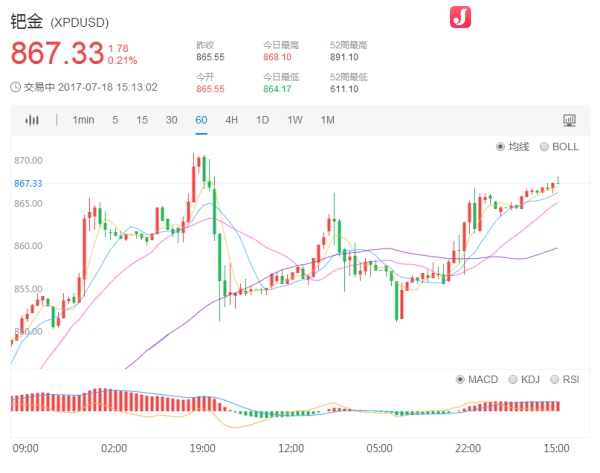The image size is (600, 473).
Task: Click the 1.78 price change value
Action: tap(118, 49)
